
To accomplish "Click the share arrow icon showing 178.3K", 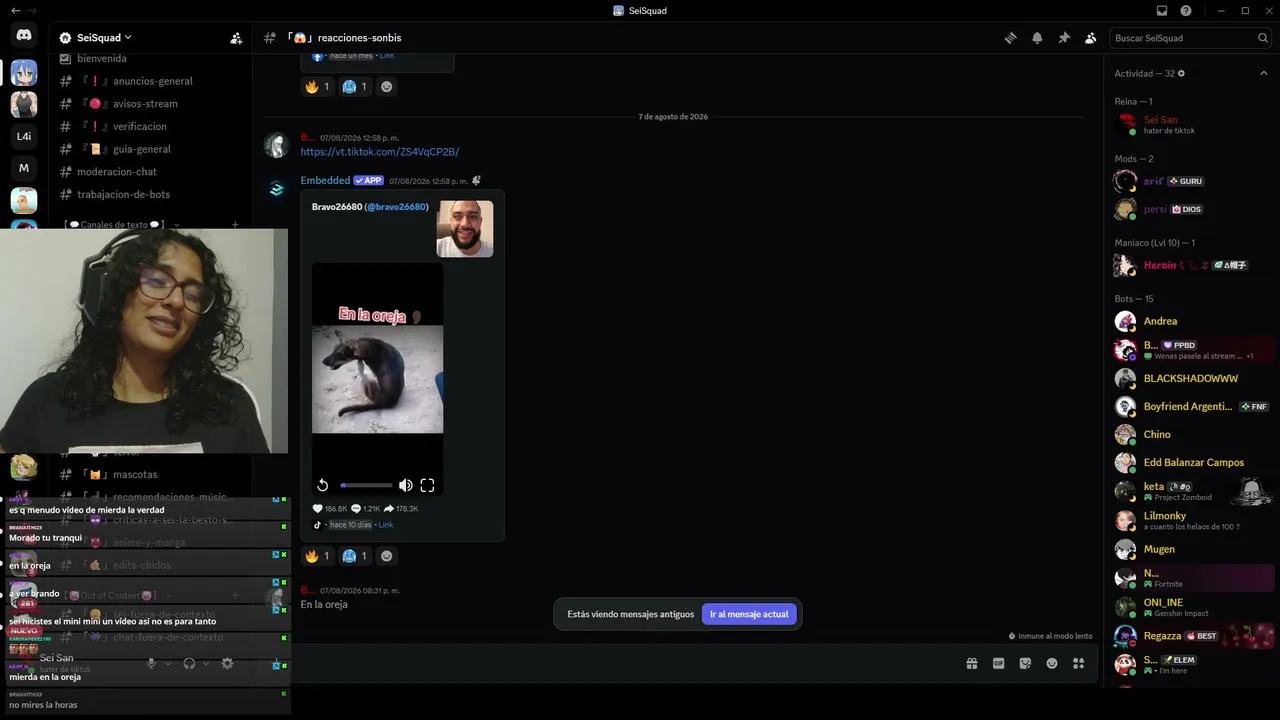I will 389,508.
